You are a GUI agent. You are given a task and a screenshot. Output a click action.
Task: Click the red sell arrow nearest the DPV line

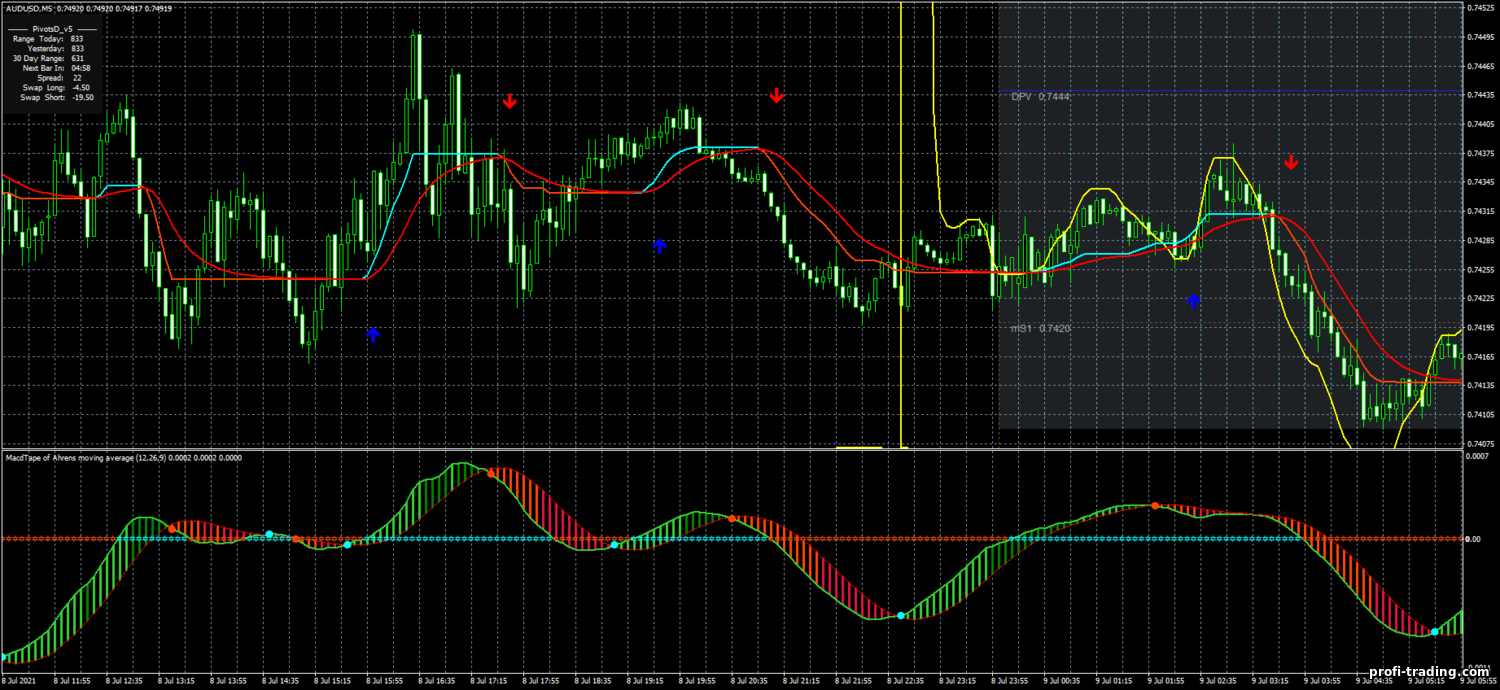click(1291, 162)
